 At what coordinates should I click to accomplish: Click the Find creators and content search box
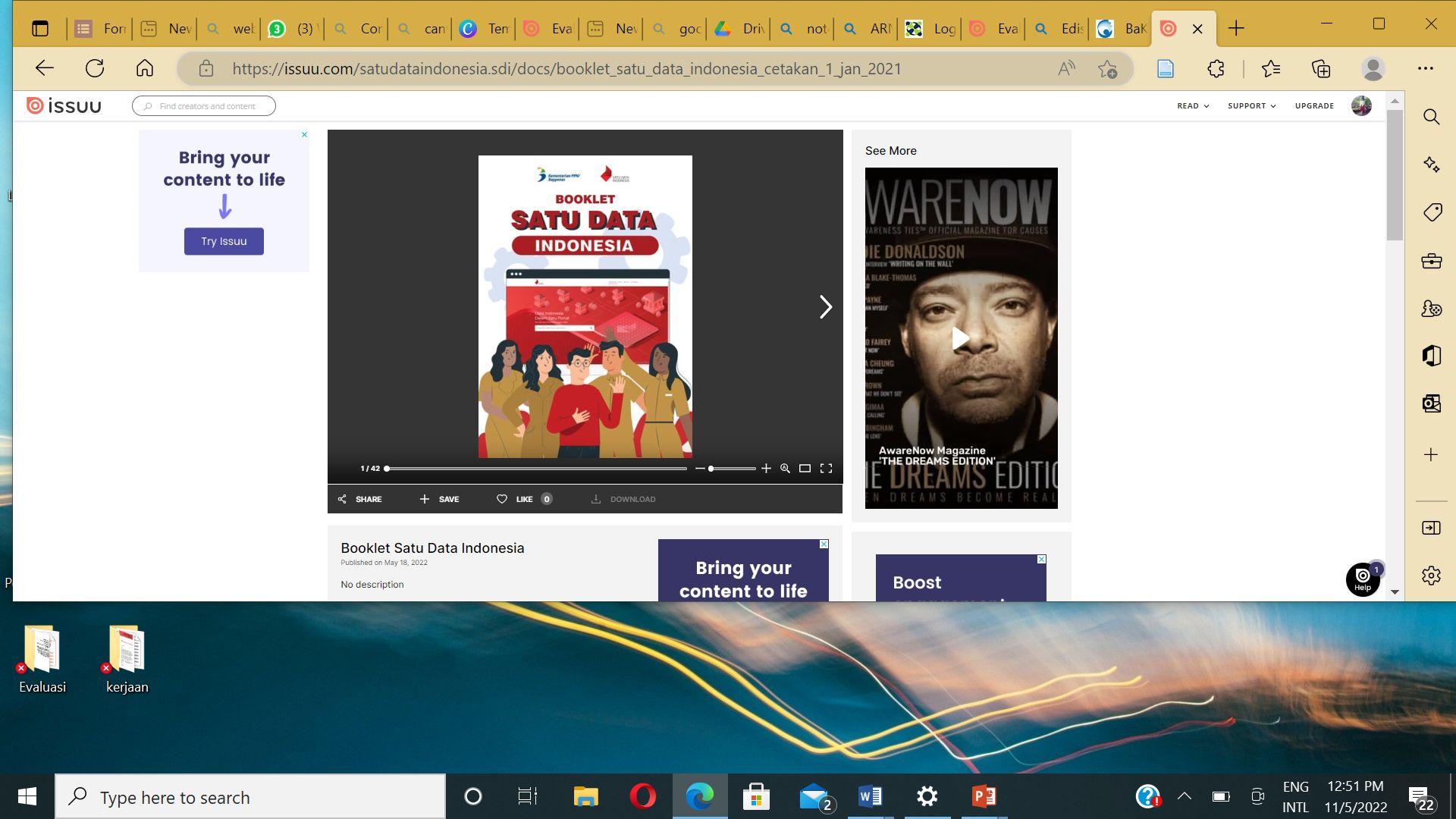204,106
